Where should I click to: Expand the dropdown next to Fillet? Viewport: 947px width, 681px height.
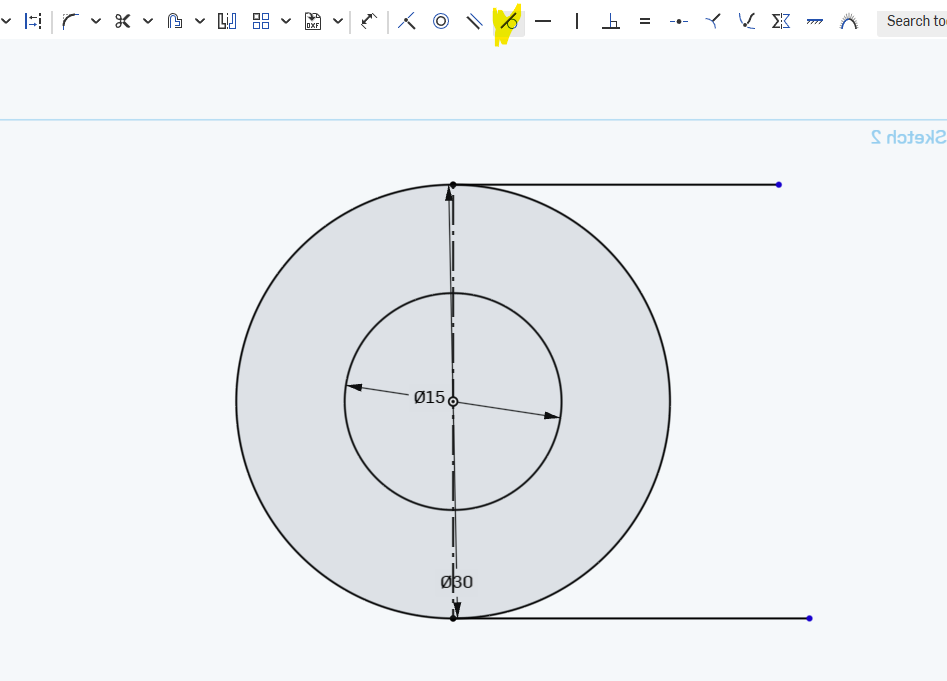(96, 21)
